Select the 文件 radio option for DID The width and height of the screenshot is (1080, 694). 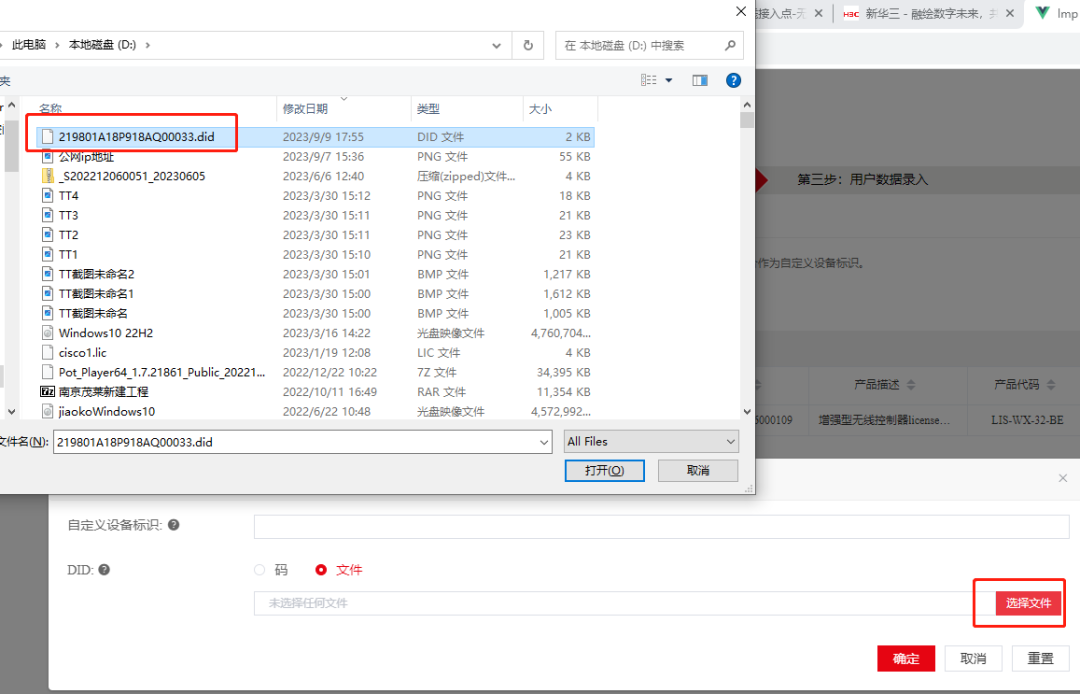pos(321,570)
